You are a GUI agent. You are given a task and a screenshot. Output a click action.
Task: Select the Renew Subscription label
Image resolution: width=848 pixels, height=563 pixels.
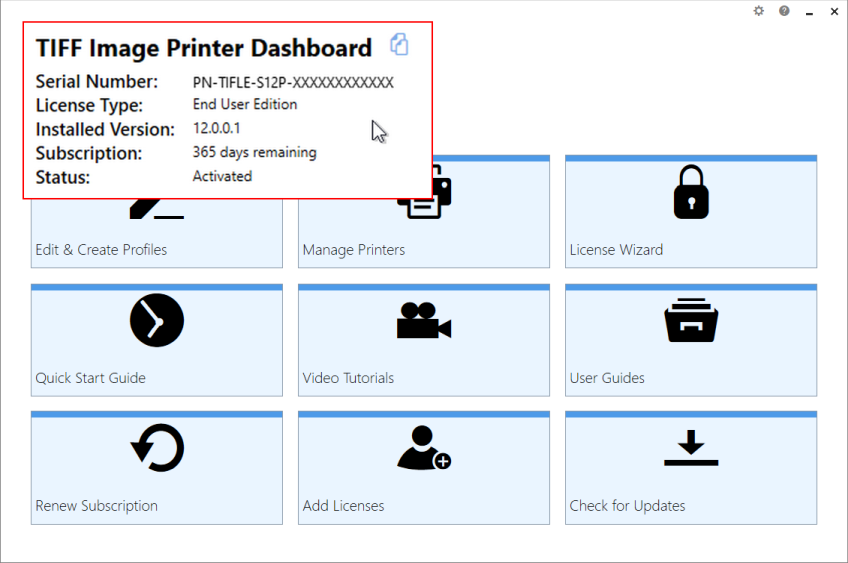point(96,506)
